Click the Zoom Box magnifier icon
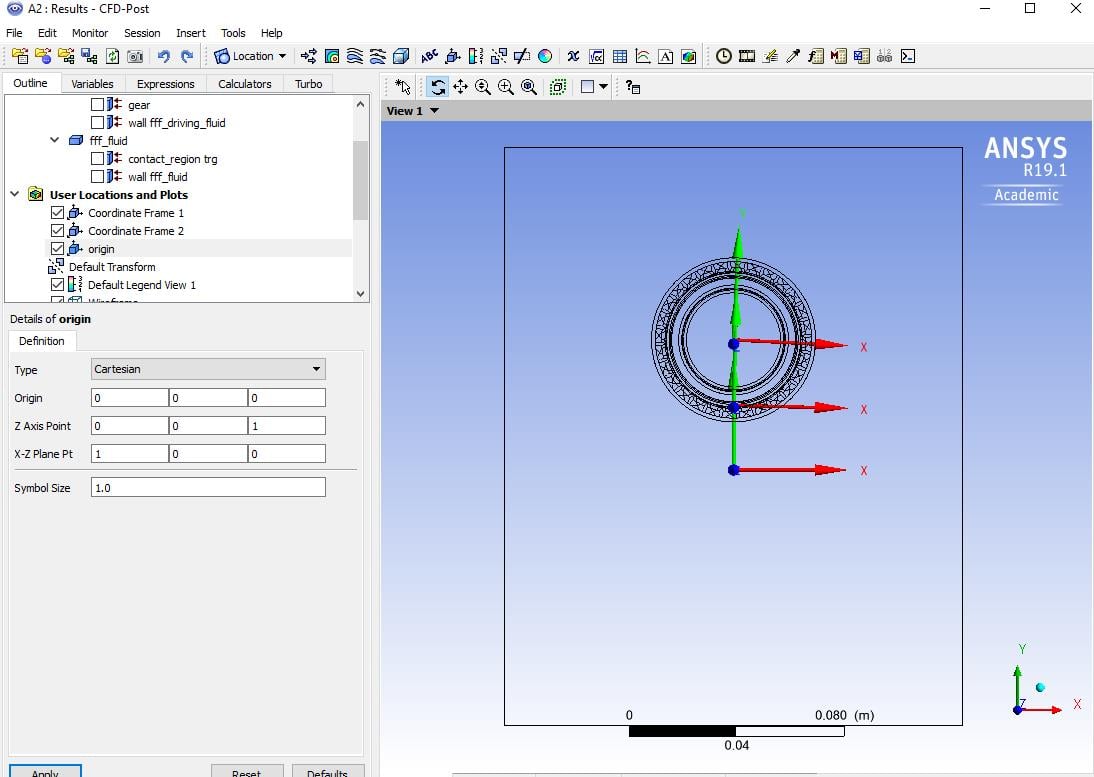Viewport: 1094px width, 777px height. (506, 87)
